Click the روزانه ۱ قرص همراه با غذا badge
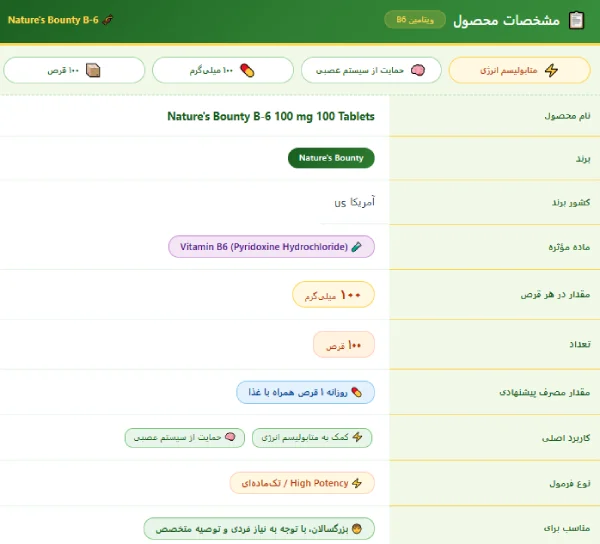Viewport: 600px width, 544px height. 305,392
